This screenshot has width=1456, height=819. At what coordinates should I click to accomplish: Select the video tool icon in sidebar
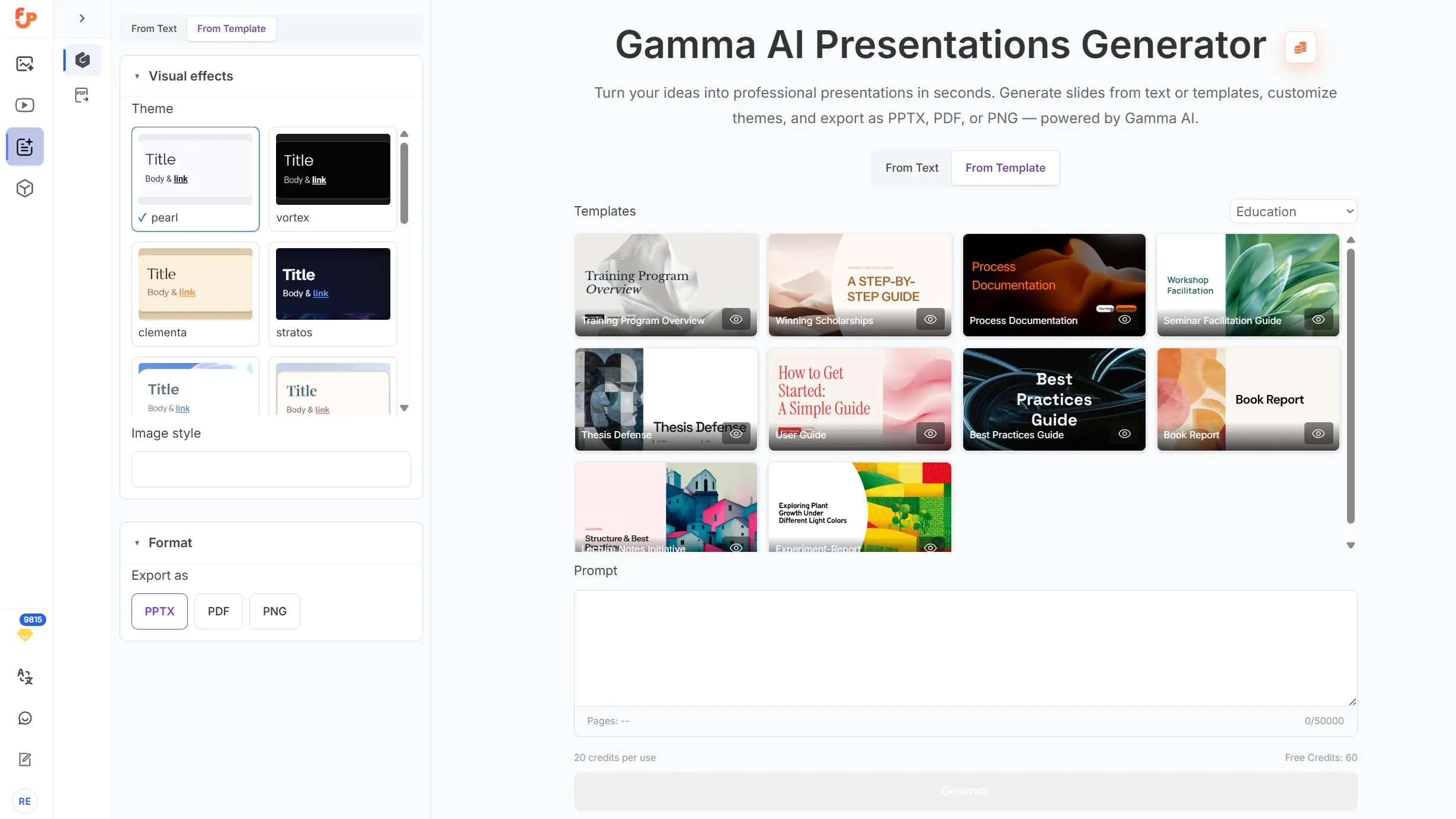coord(25,105)
